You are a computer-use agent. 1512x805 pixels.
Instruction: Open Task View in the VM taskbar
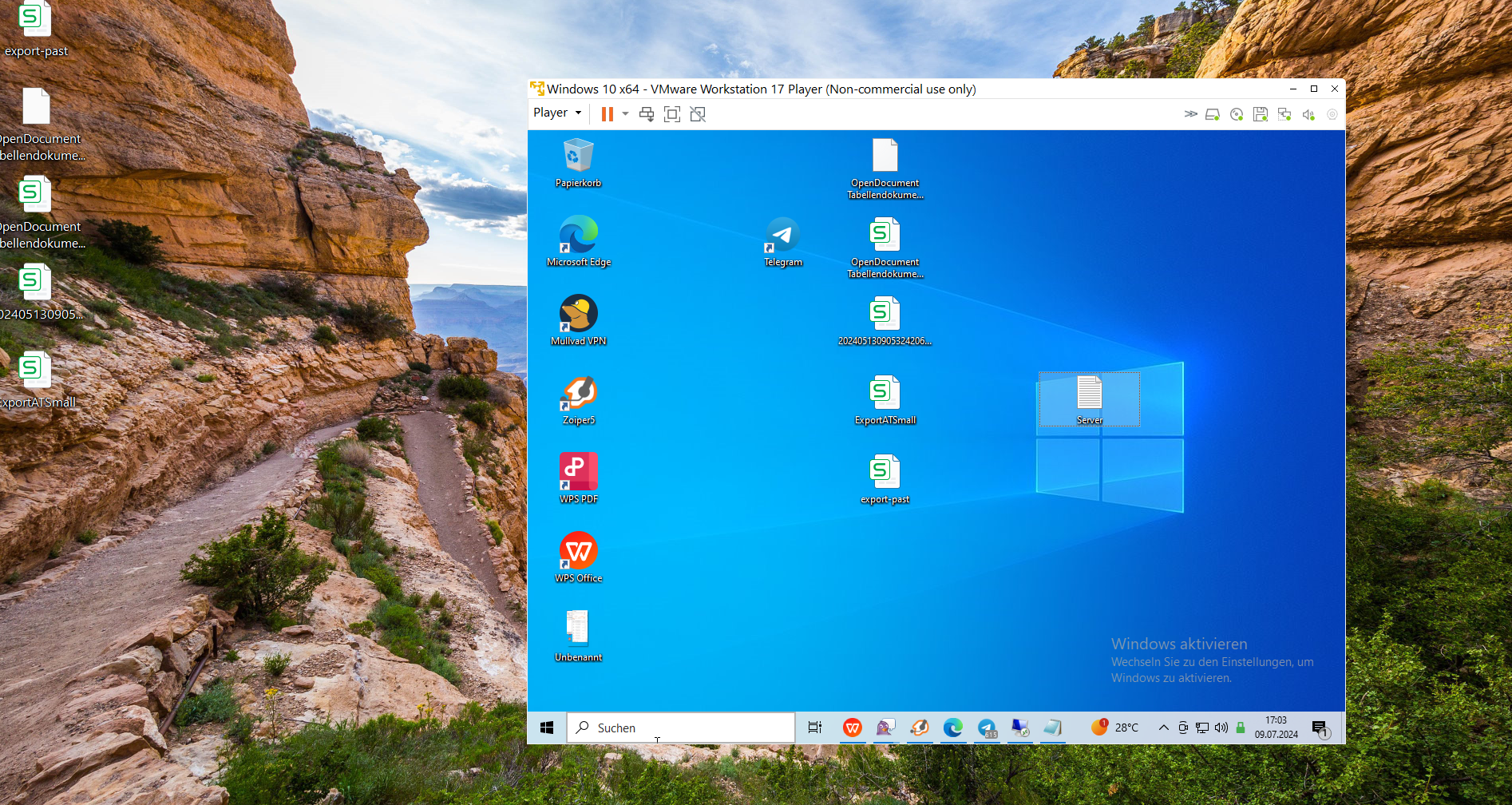tap(814, 728)
